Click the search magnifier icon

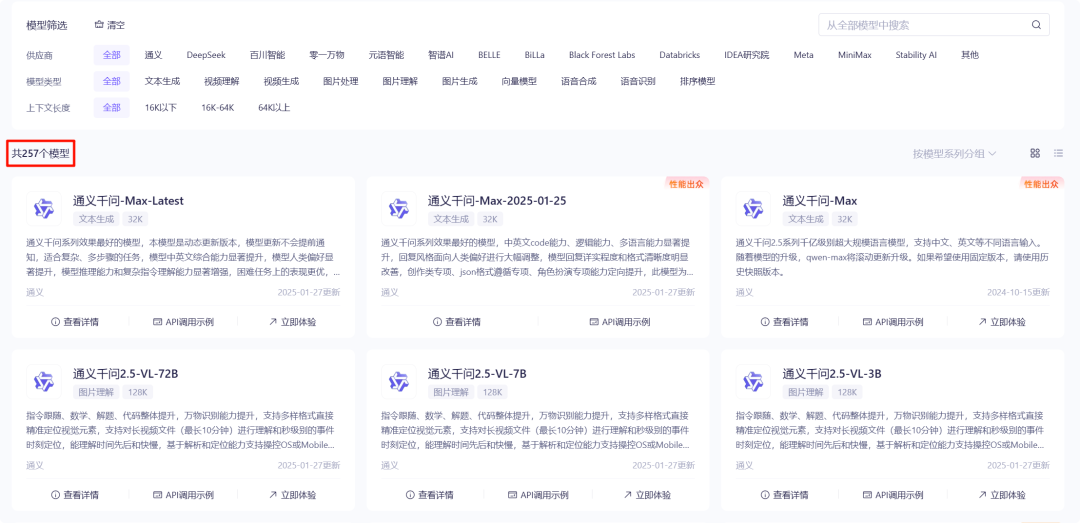click(1036, 25)
